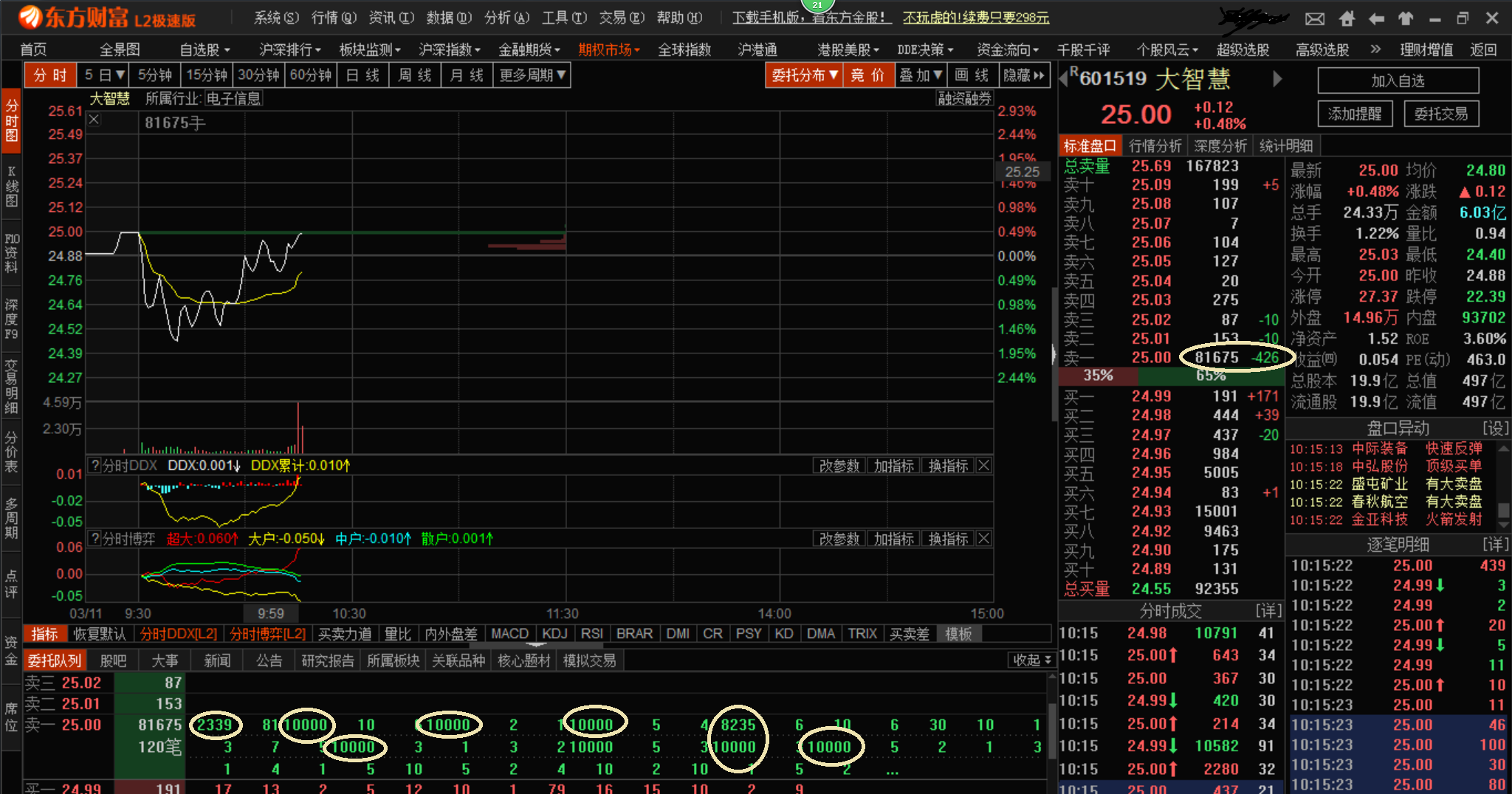Image resolution: width=1512 pixels, height=794 pixels.
Task: Click the 委托交易 button
Action: (1441, 114)
